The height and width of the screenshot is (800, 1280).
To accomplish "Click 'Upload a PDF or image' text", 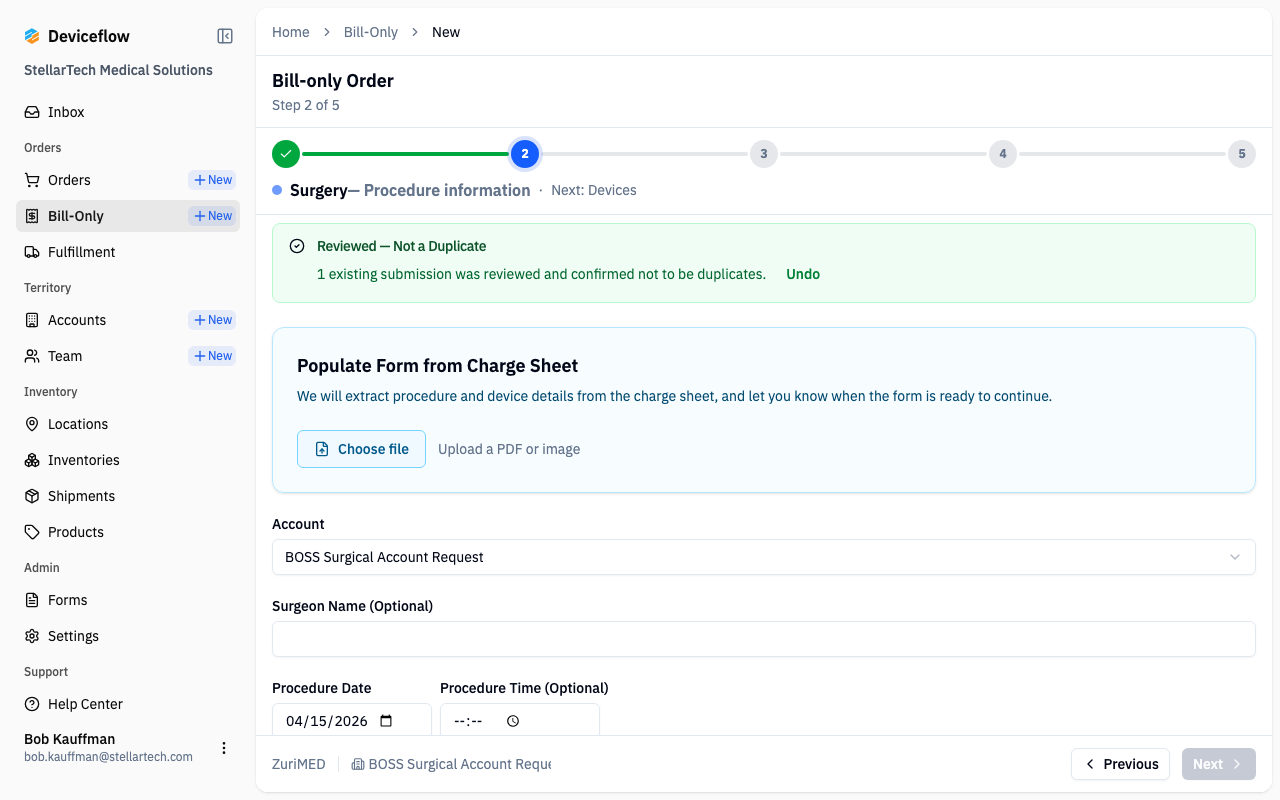I will (509, 449).
